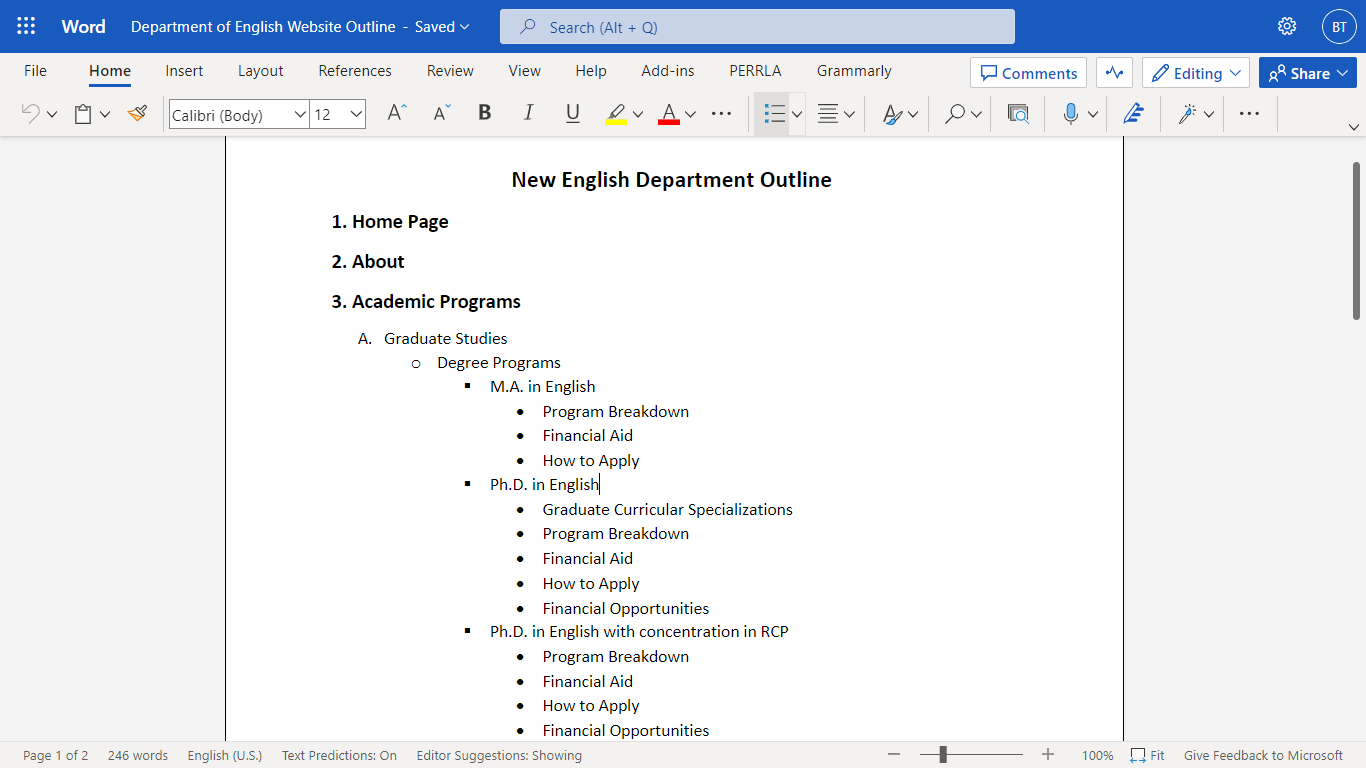Click in the Search (Alt + Q) box
This screenshot has height=768, width=1366.
click(x=757, y=27)
